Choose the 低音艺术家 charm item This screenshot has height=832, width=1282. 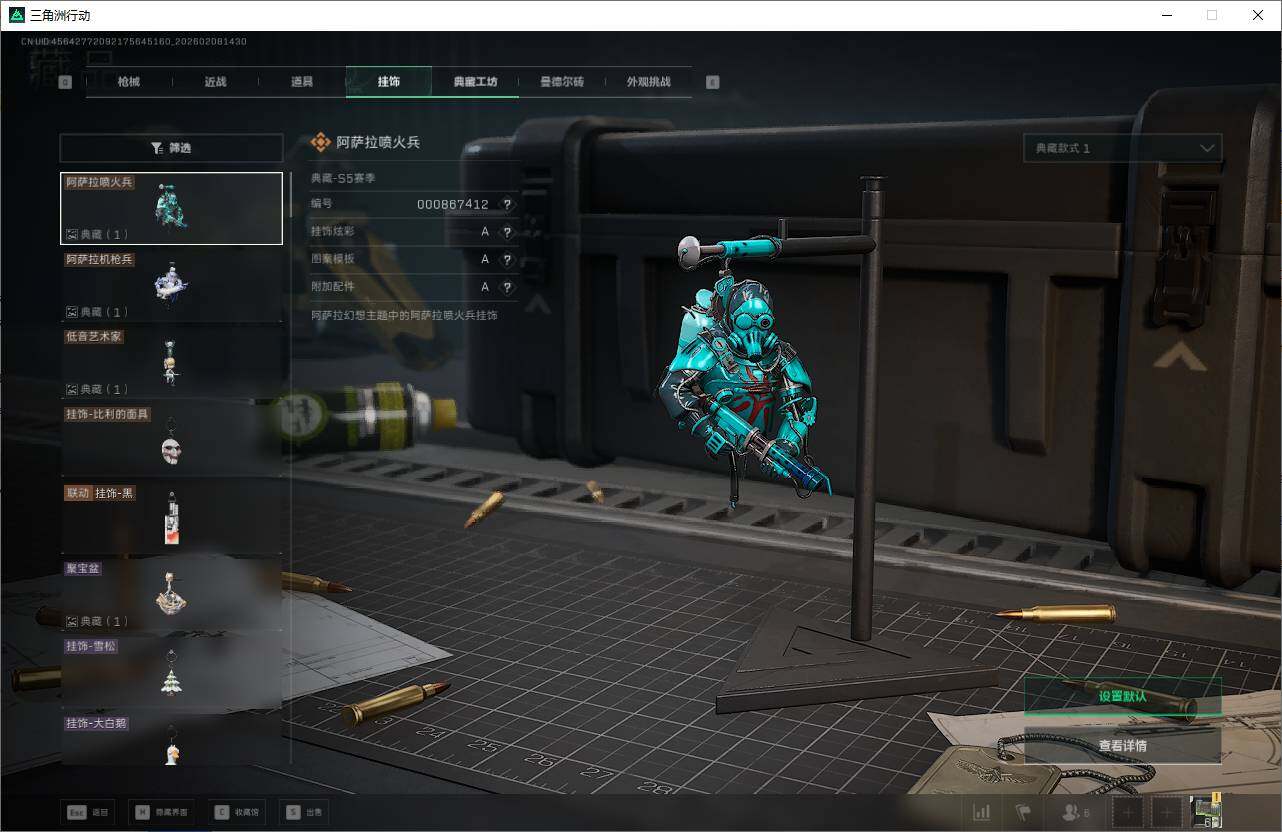click(171, 362)
